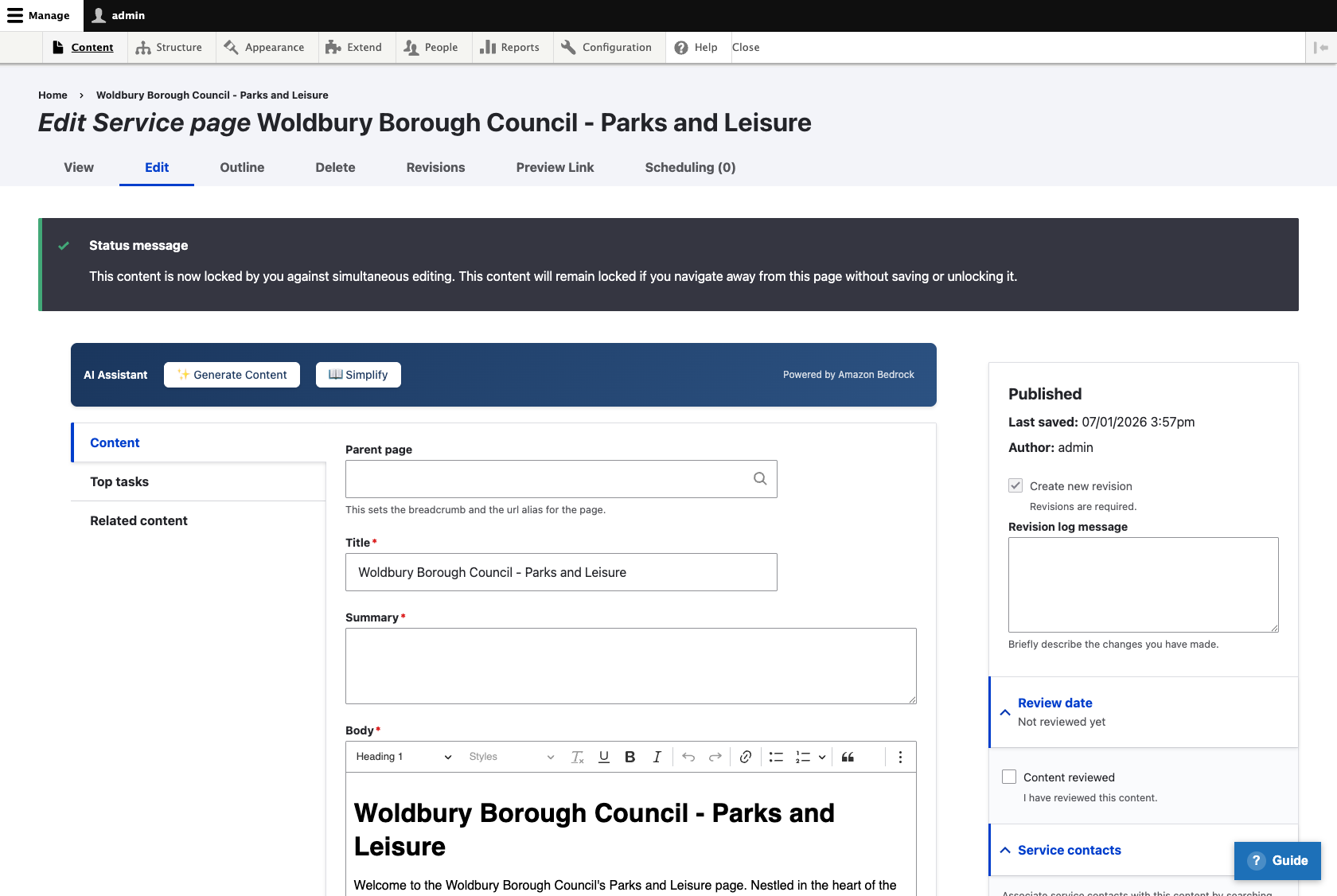Screen dimensions: 1337x896
Task: Click inside the Summary text field
Action: pyautogui.click(x=630, y=666)
